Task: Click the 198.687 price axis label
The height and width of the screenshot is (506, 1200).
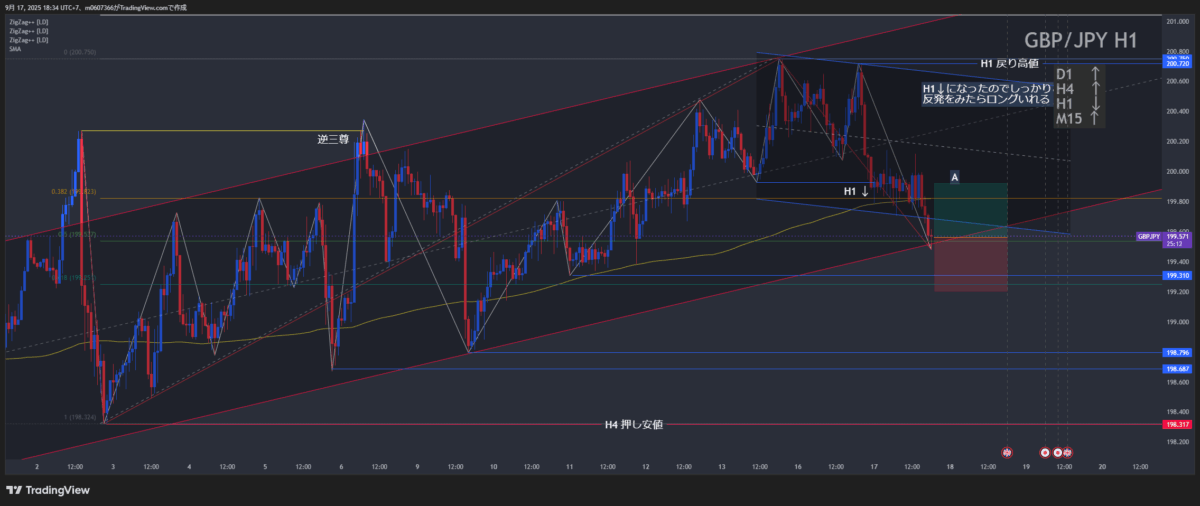Action: pos(1176,369)
